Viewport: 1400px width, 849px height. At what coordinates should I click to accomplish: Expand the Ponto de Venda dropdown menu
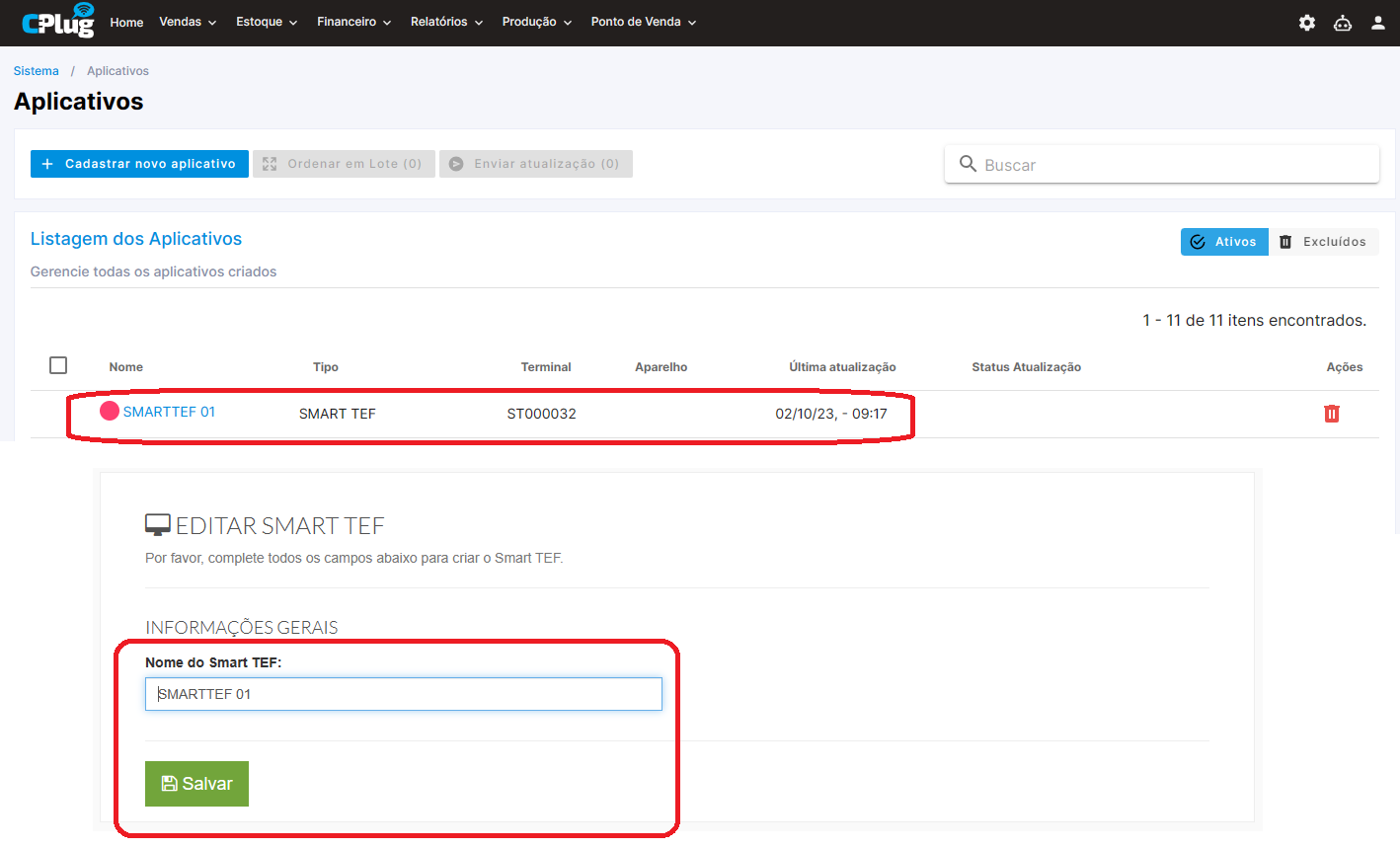(644, 22)
